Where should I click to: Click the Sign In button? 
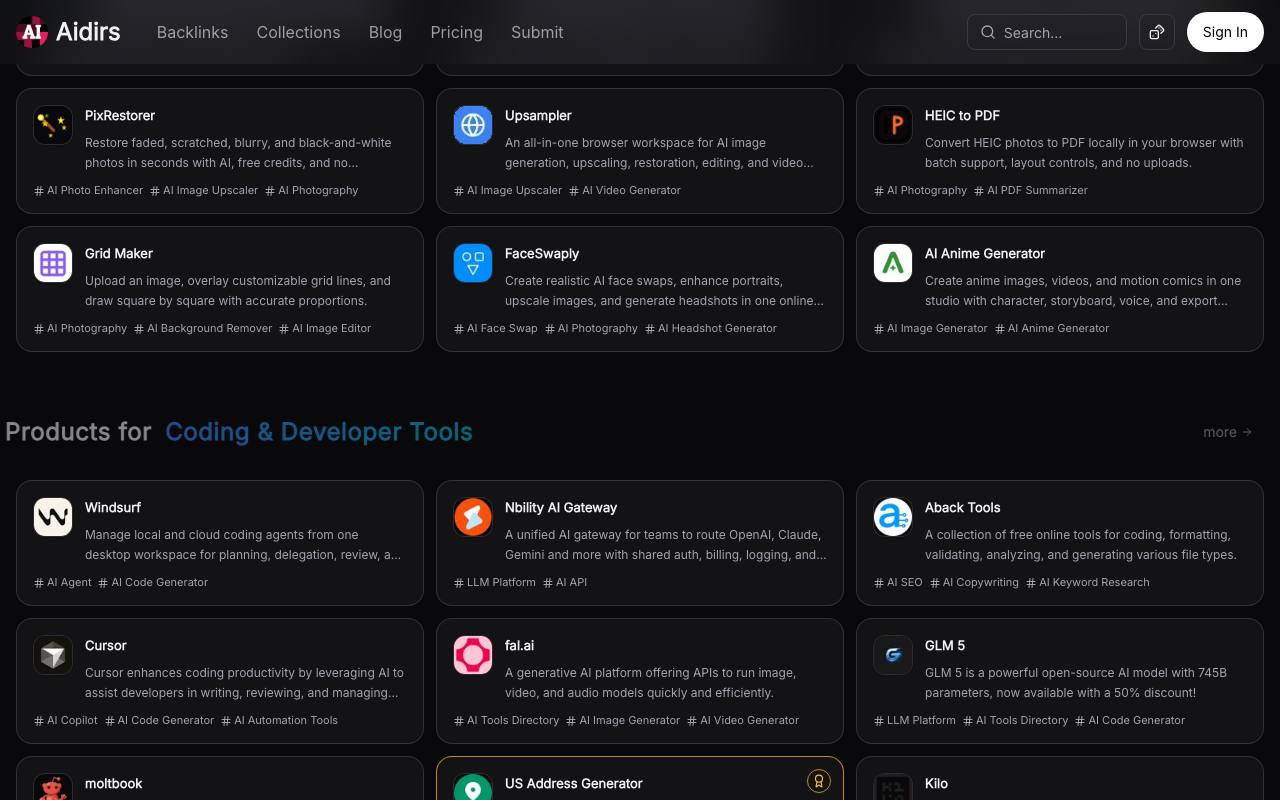[x=1225, y=32]
